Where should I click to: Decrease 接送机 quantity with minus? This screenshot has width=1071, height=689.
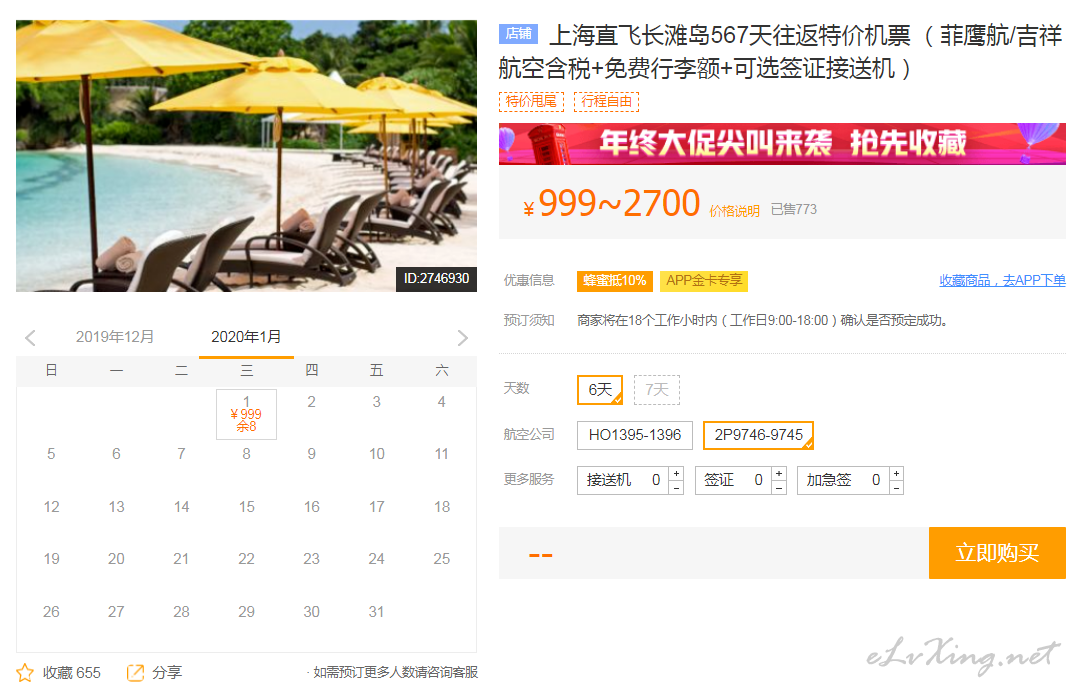click(x=676, y=488)
